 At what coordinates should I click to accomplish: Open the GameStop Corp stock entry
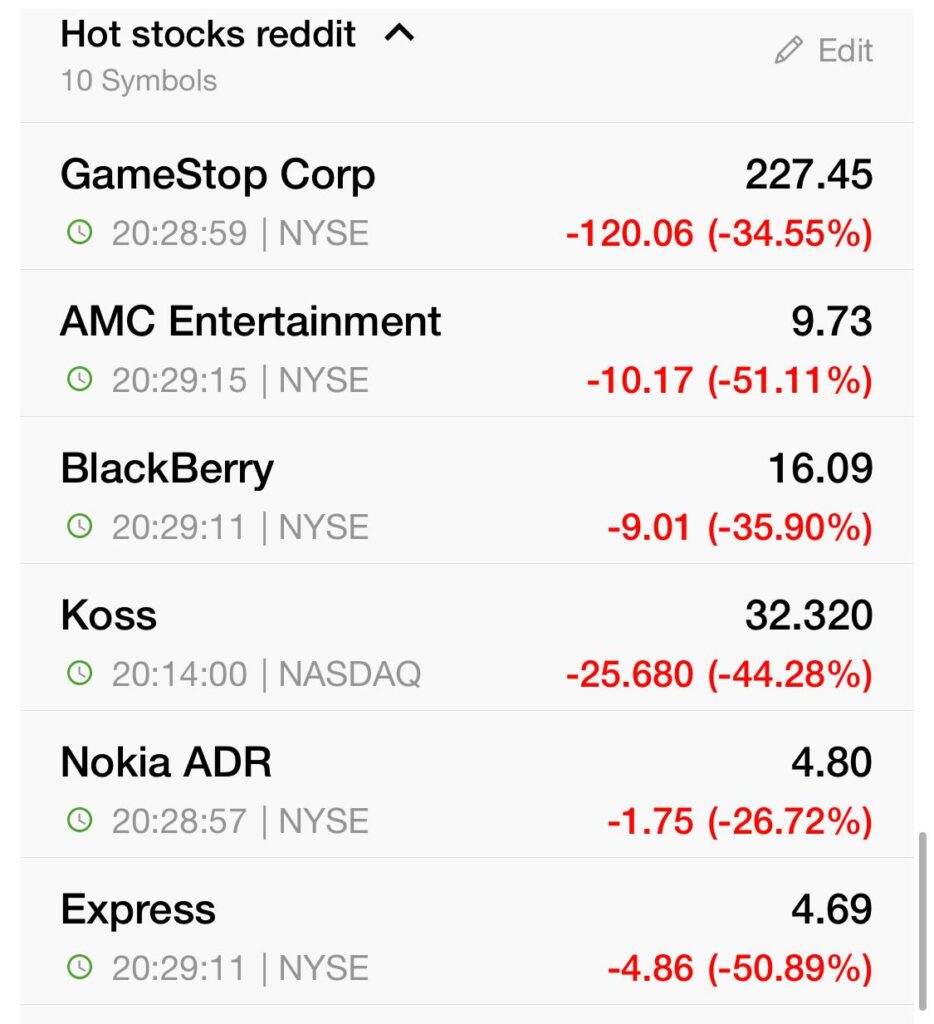(467, 197)
